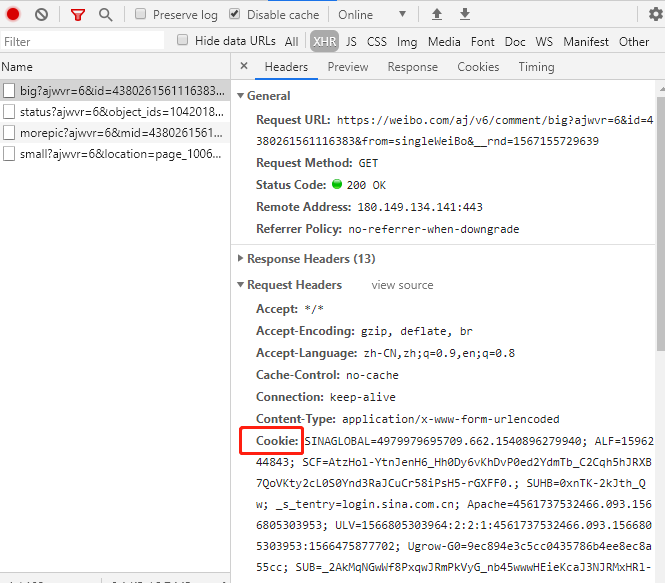Click view source link

point(402,285)
